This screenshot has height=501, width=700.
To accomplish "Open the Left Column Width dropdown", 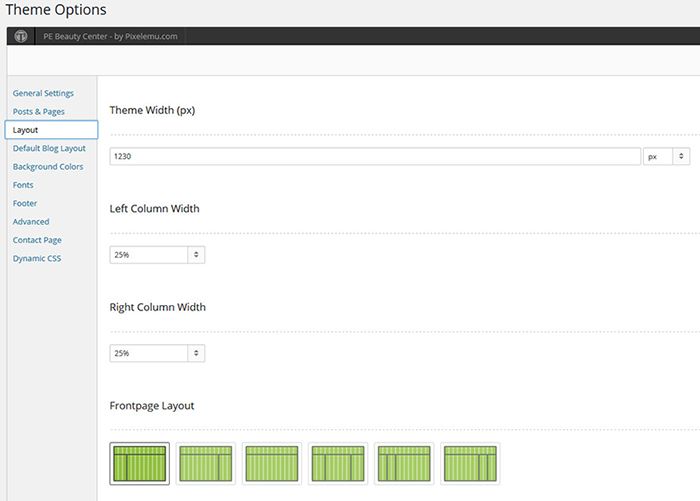I will (157, 255).
